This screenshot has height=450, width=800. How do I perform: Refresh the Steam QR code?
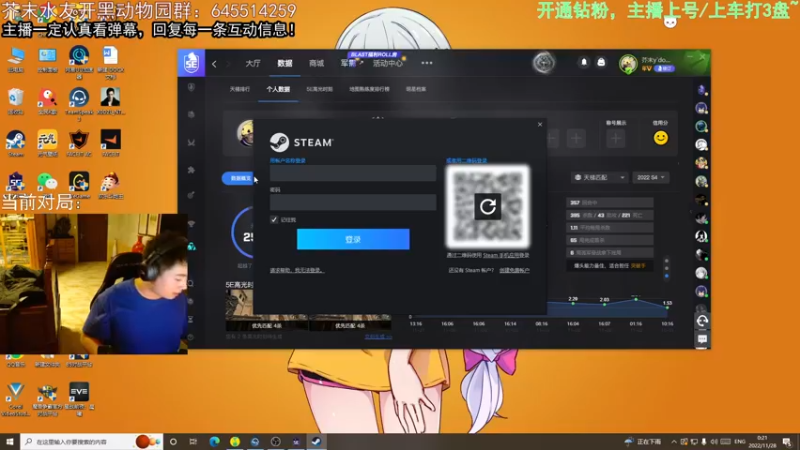tap(488, 206)
